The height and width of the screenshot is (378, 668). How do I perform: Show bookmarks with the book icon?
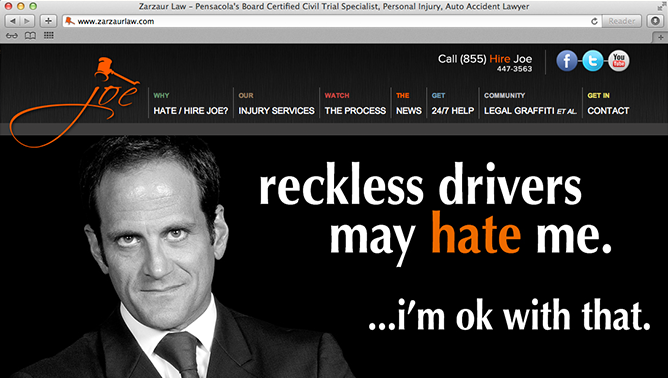(x=30, y=36)
